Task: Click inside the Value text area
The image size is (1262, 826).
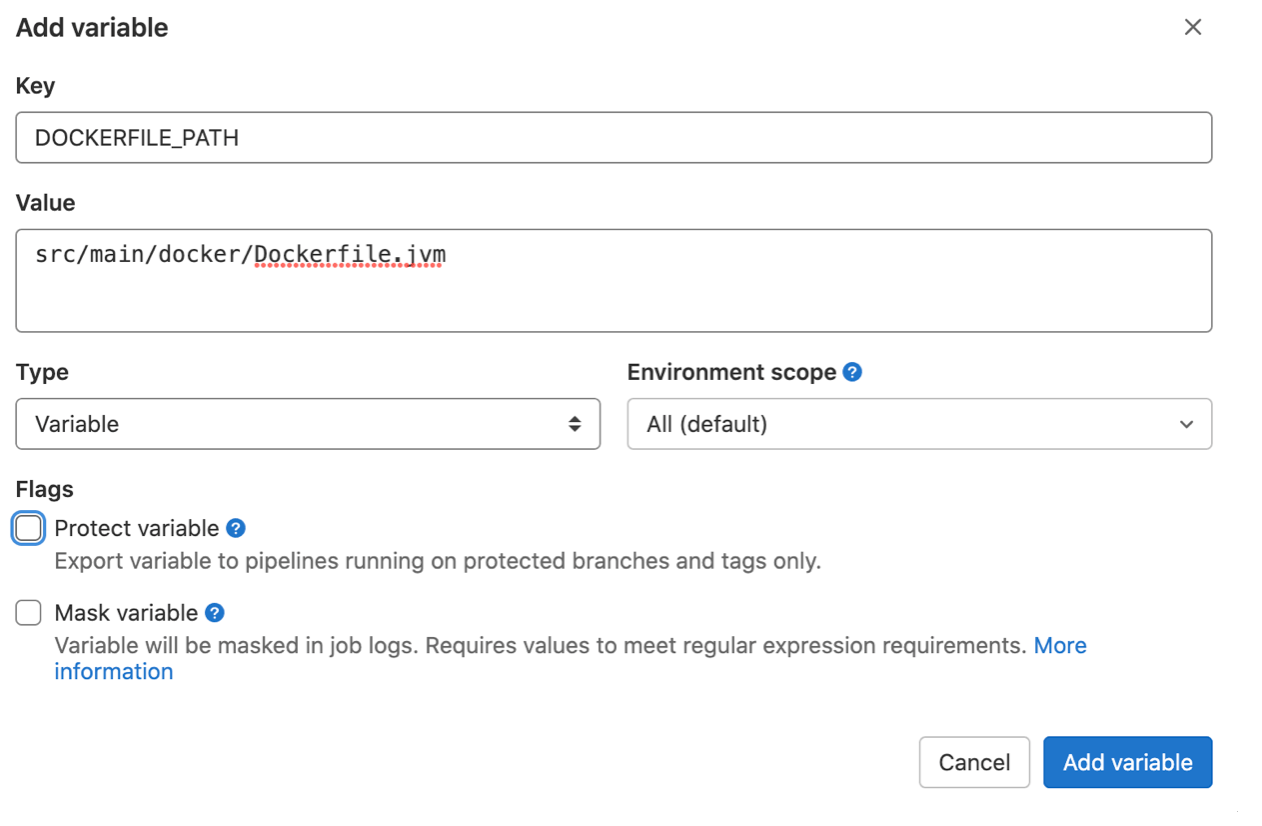Action: click(614, 280)
